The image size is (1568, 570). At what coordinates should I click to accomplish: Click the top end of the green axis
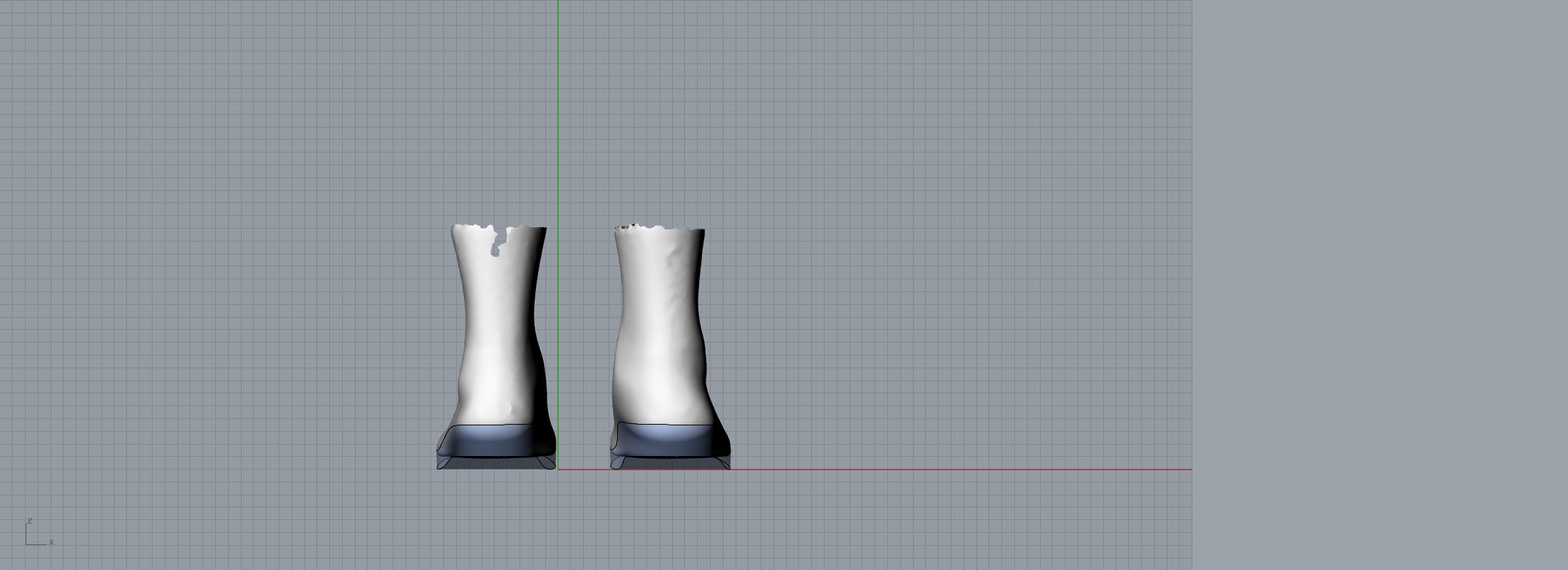point(558,3)
